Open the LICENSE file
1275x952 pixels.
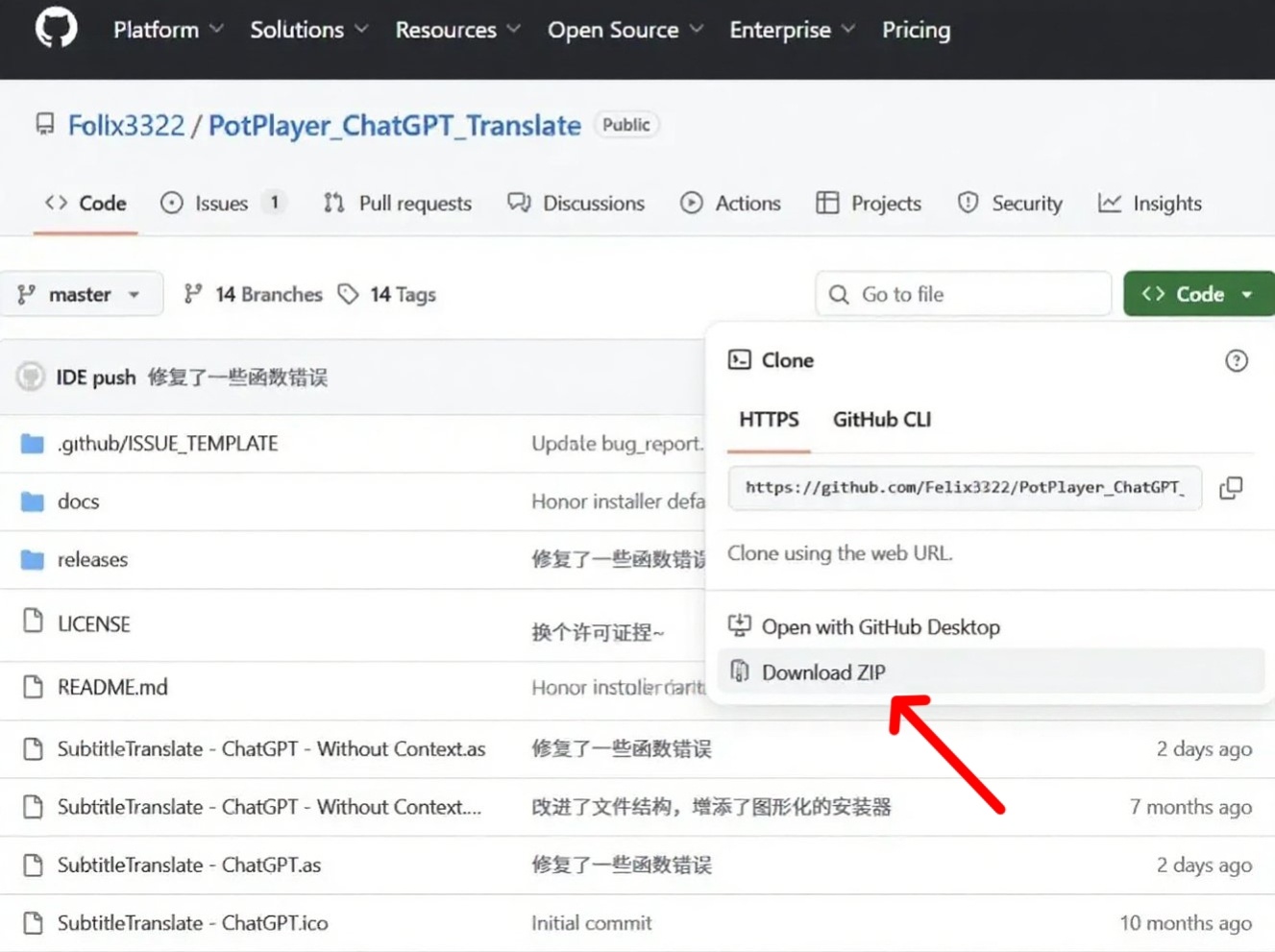[x=93, y=623]
